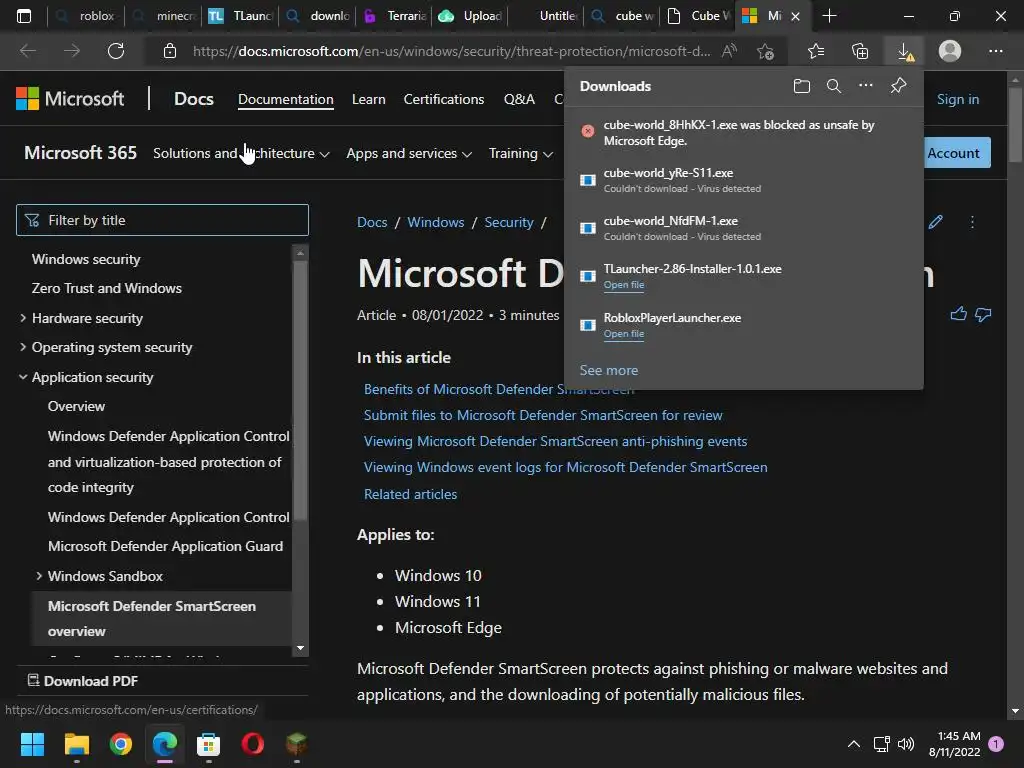1024x768 pixels.
Task: Click the Edge downloads toolbar icon
Action: tap(904, 51)
